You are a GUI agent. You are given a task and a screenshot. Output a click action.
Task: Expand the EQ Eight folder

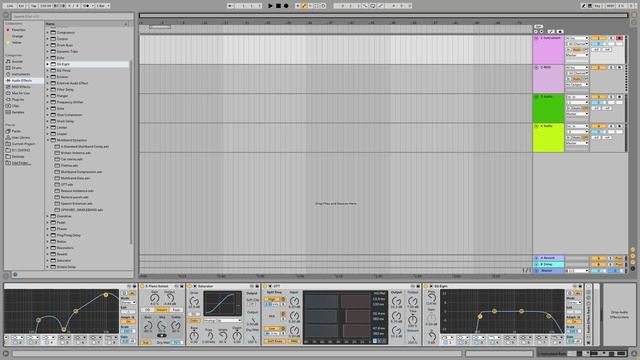(47, 64)
